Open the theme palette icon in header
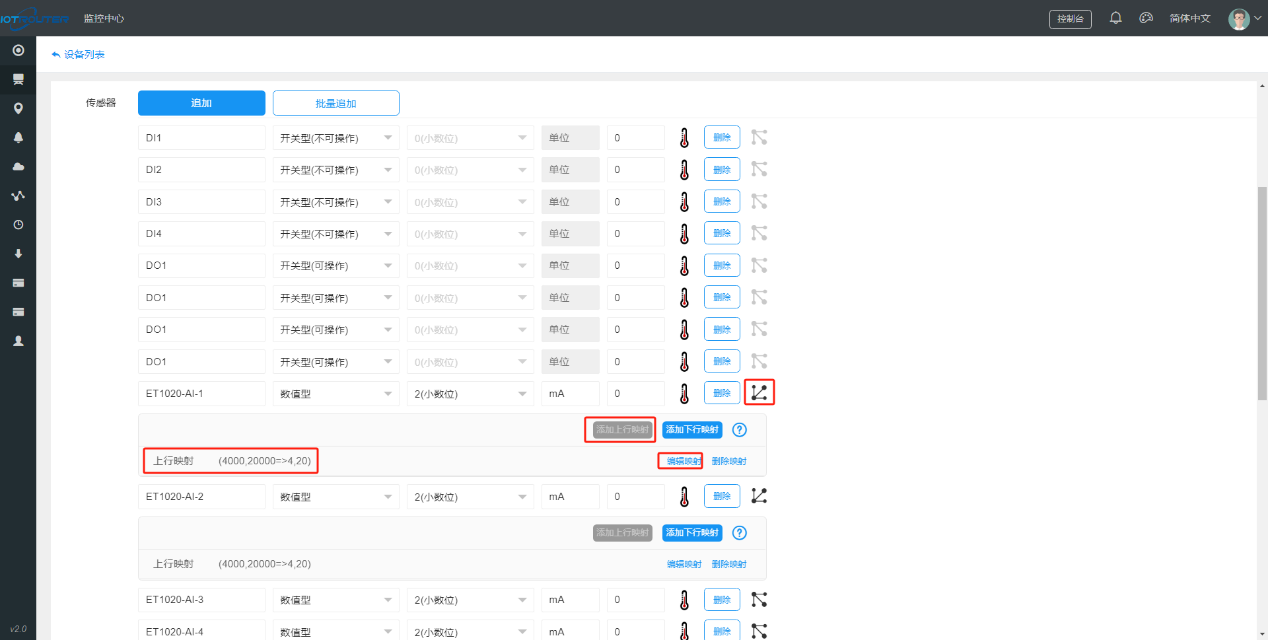The height and width of the screenshot is (640, 1268). pos(1146,18)
